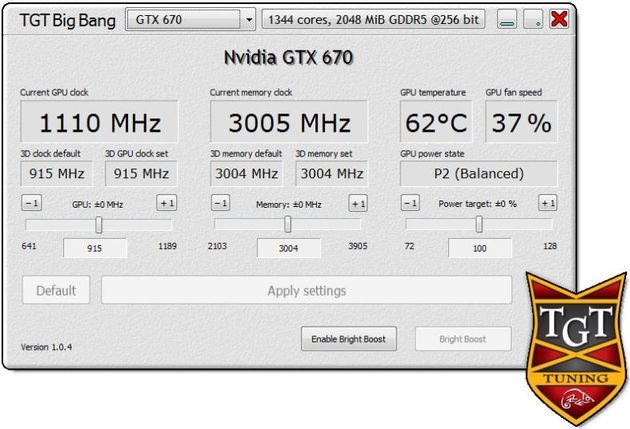Click the 'Memory: ±0 MHz' offset label
Screen dimensions: 630x429
tap(289, 204)
